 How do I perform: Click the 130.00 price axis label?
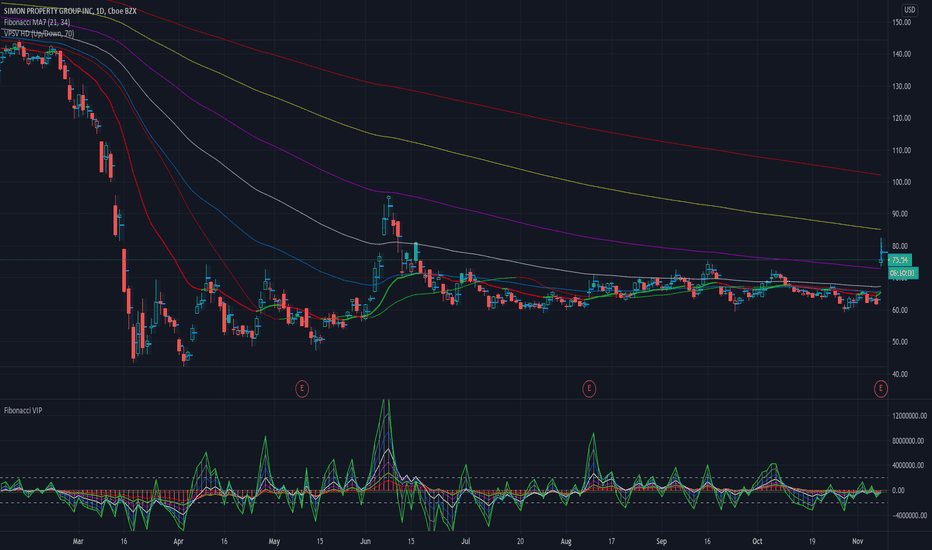[x=901, y=86]
